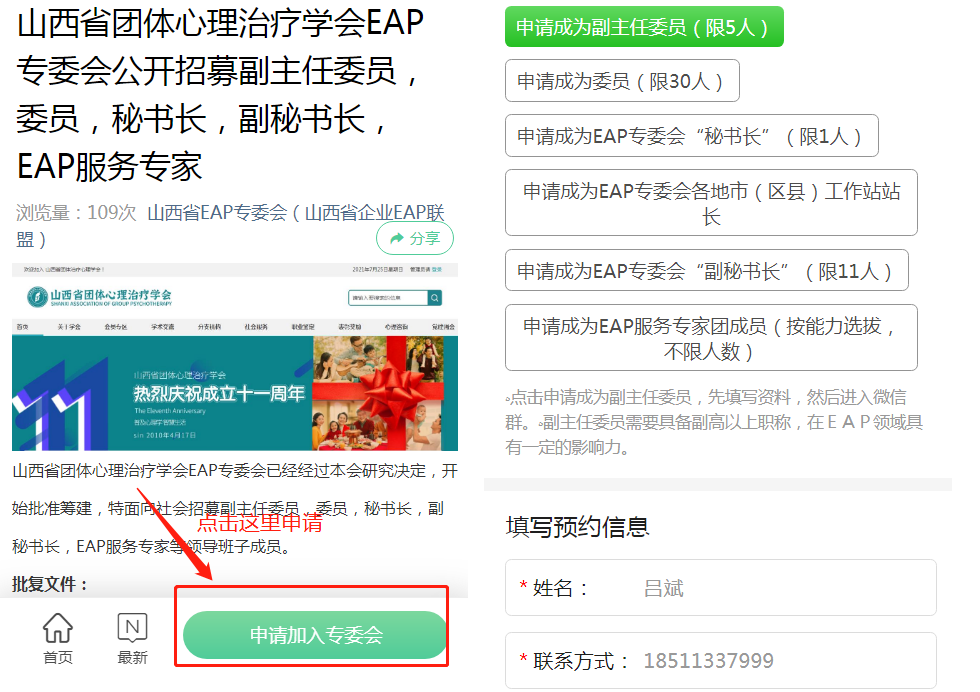Choose 申请成为委员（限30人）option

coord(621,81)
